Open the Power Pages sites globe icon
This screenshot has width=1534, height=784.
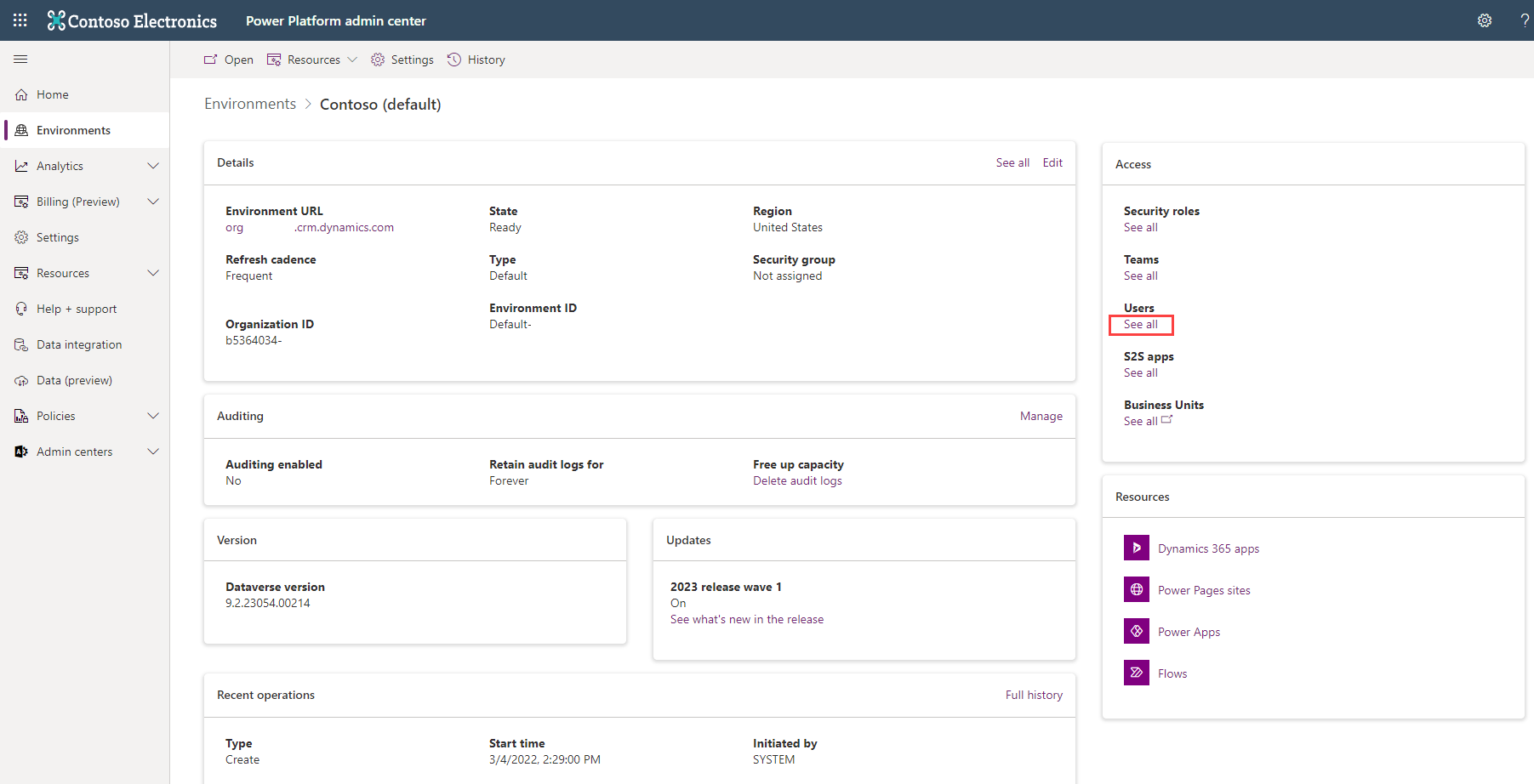1137,589
